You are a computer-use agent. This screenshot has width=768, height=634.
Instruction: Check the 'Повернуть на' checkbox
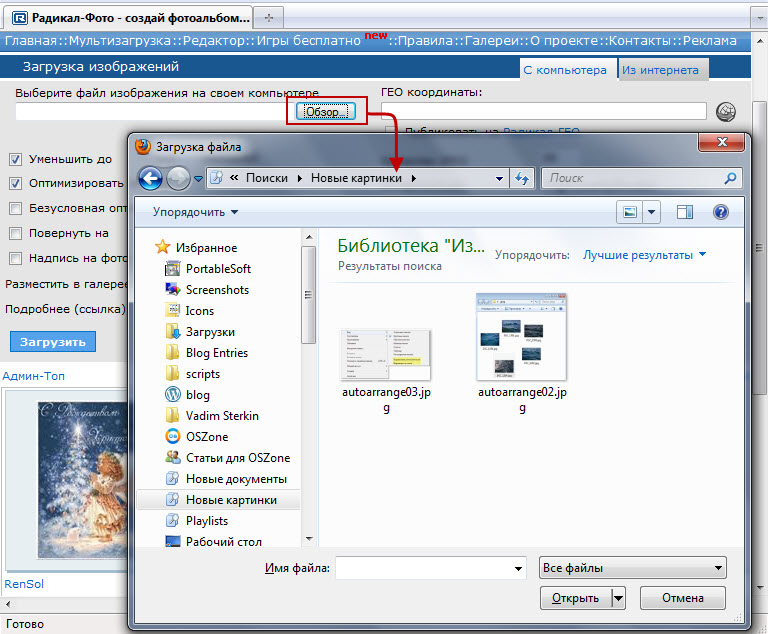coord(16,233)
